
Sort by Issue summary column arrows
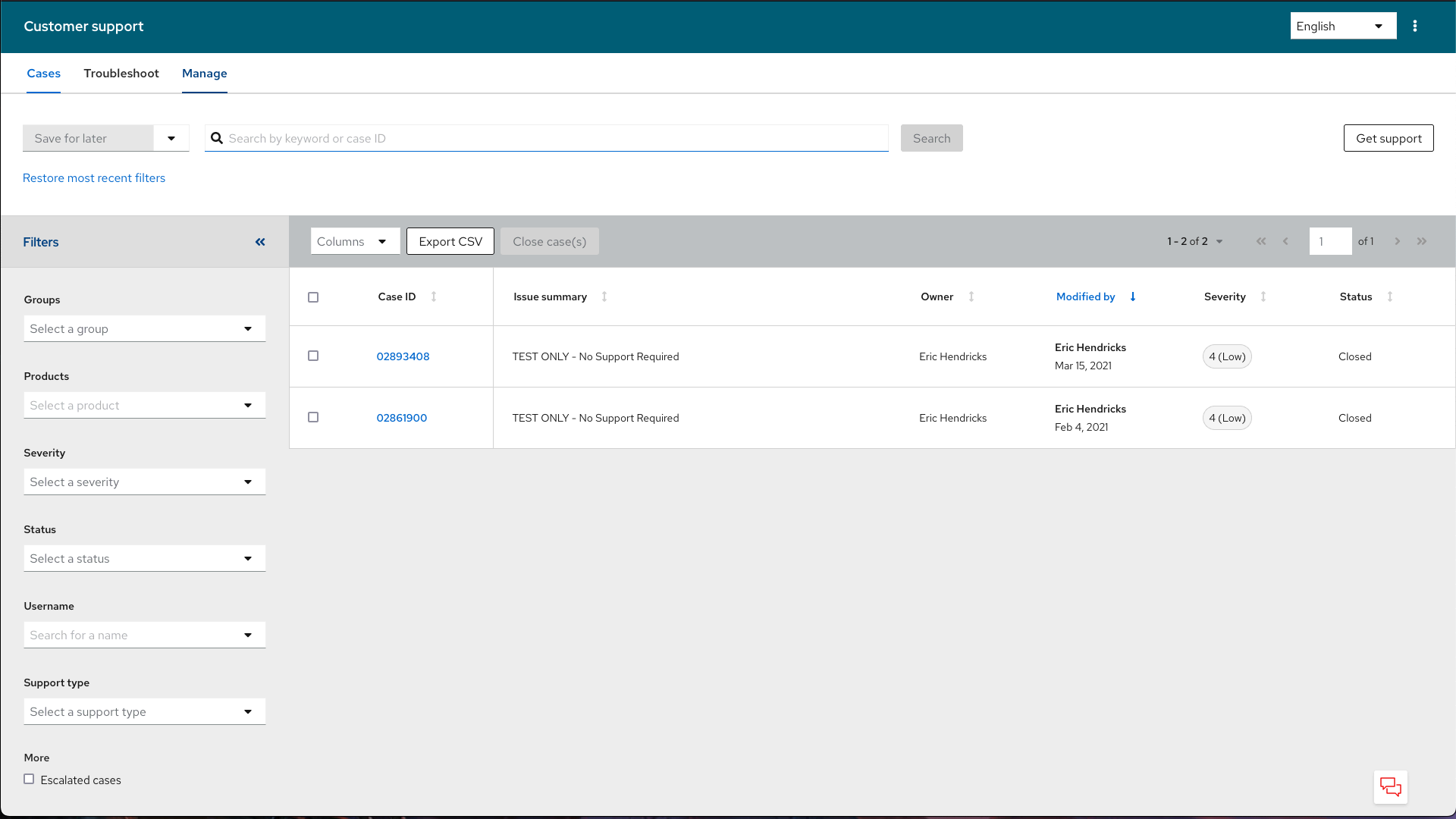604,297
